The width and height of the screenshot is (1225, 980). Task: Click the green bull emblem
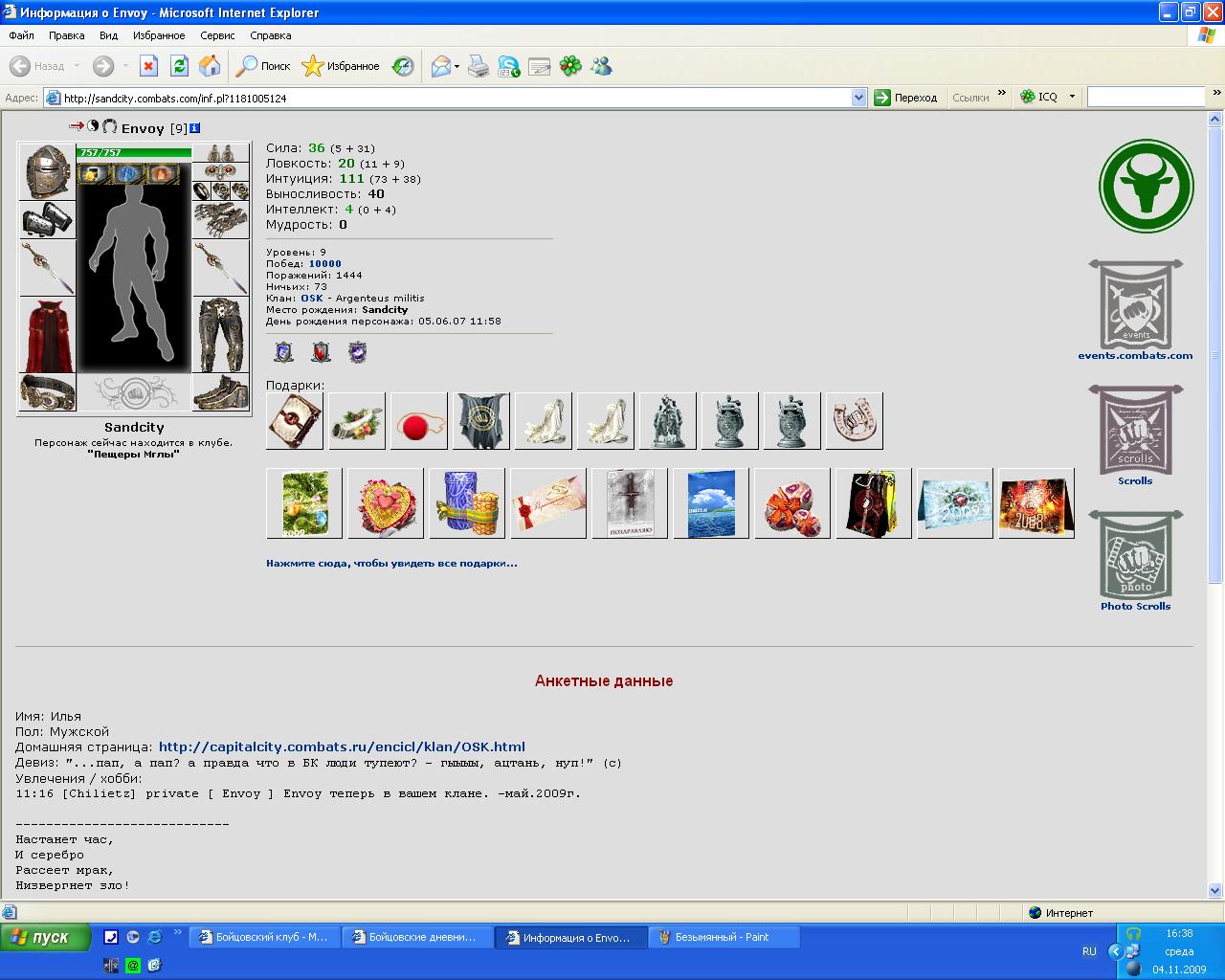1146,186
